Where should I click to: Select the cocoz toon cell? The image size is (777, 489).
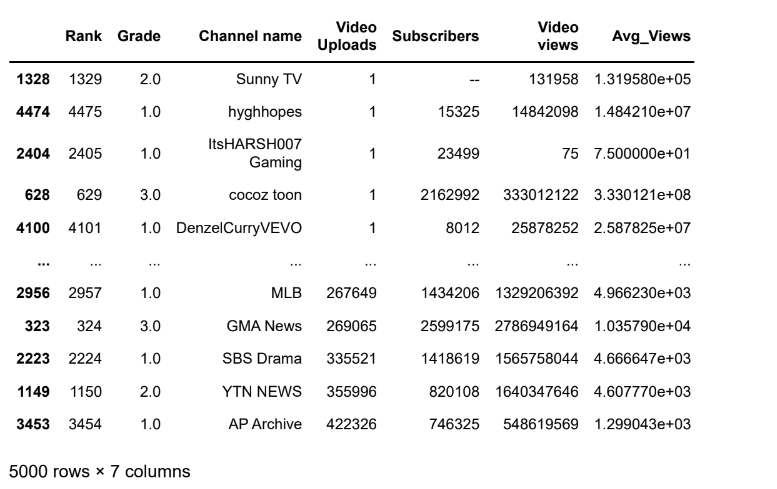pos(265,195)
